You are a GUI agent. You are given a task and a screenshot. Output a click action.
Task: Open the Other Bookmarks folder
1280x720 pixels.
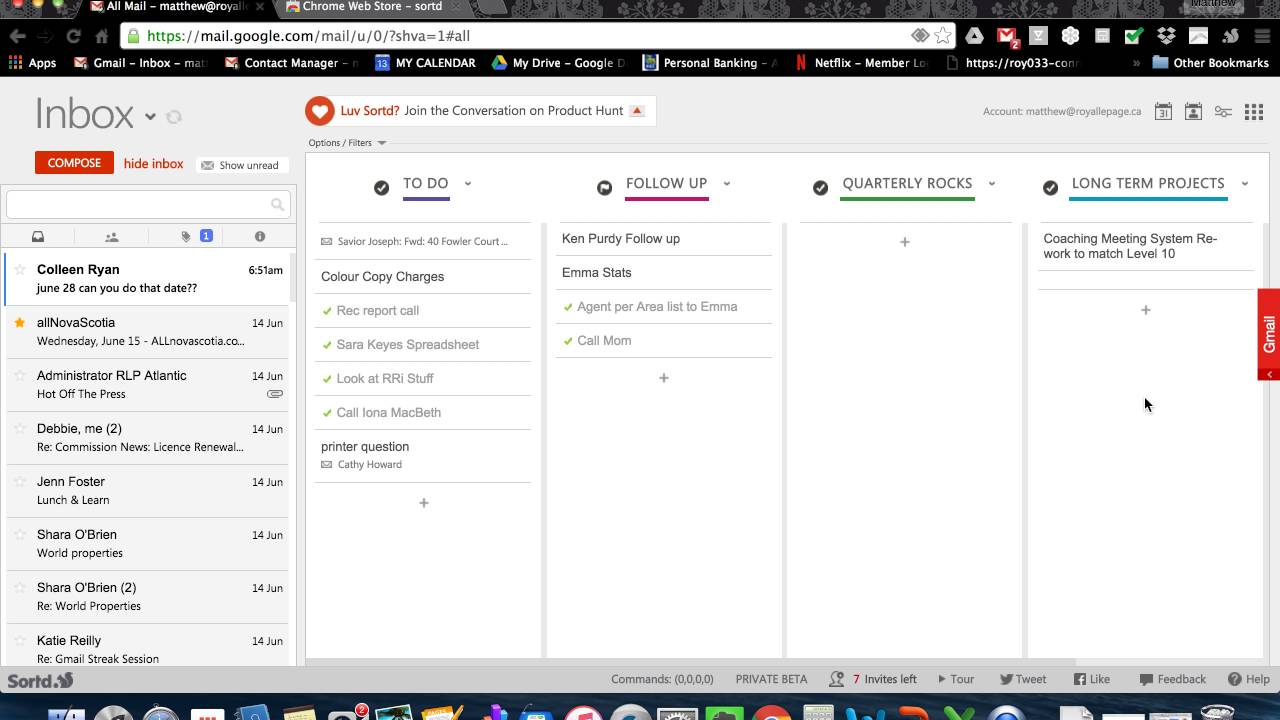click(x=1210, y=63)
